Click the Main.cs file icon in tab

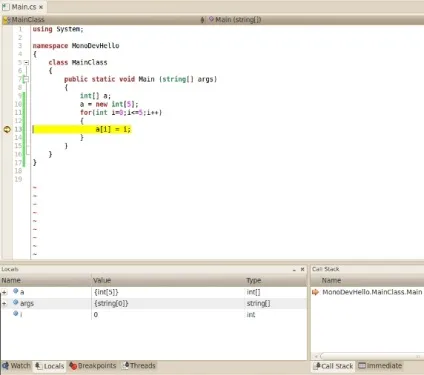[6, 7]
